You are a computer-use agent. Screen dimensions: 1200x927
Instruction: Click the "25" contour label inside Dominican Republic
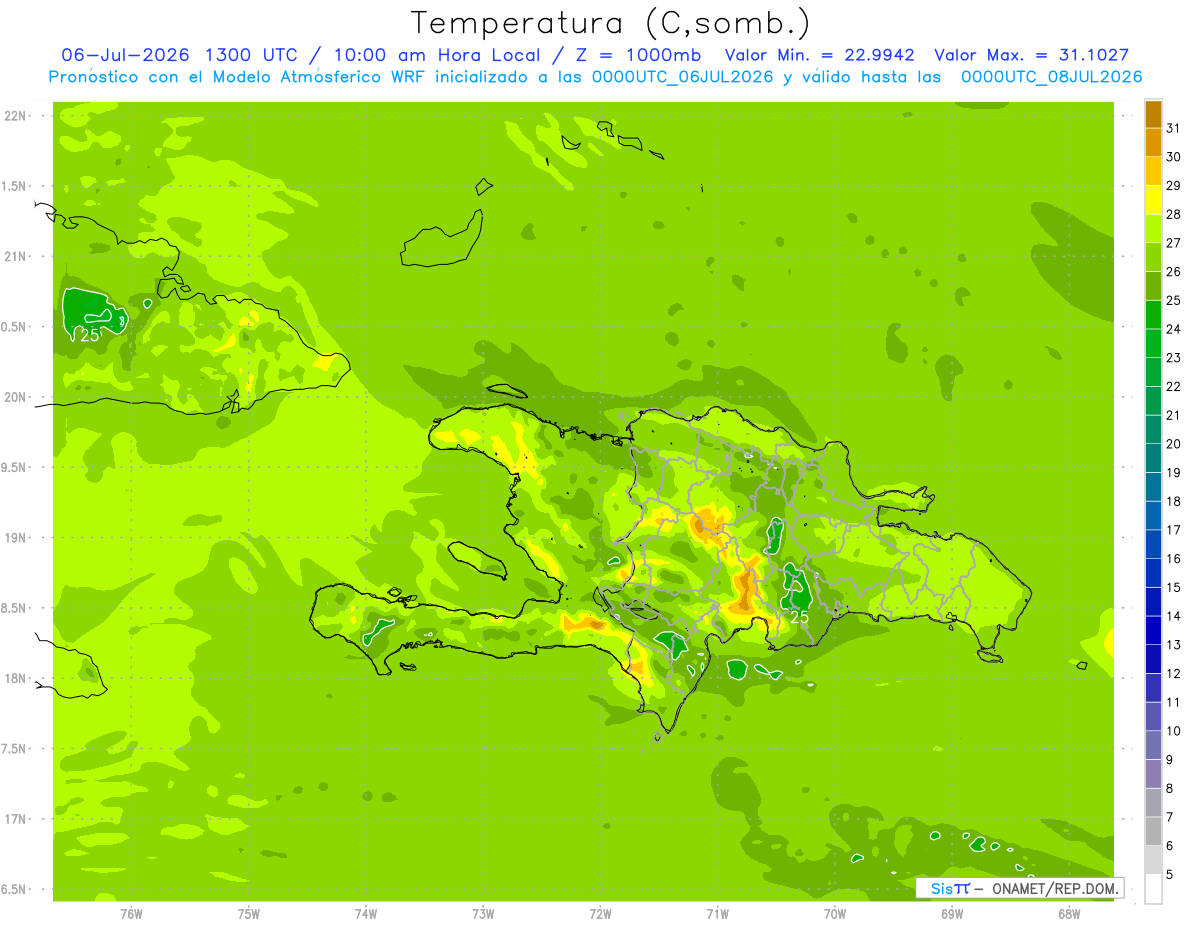click(799, 618)
